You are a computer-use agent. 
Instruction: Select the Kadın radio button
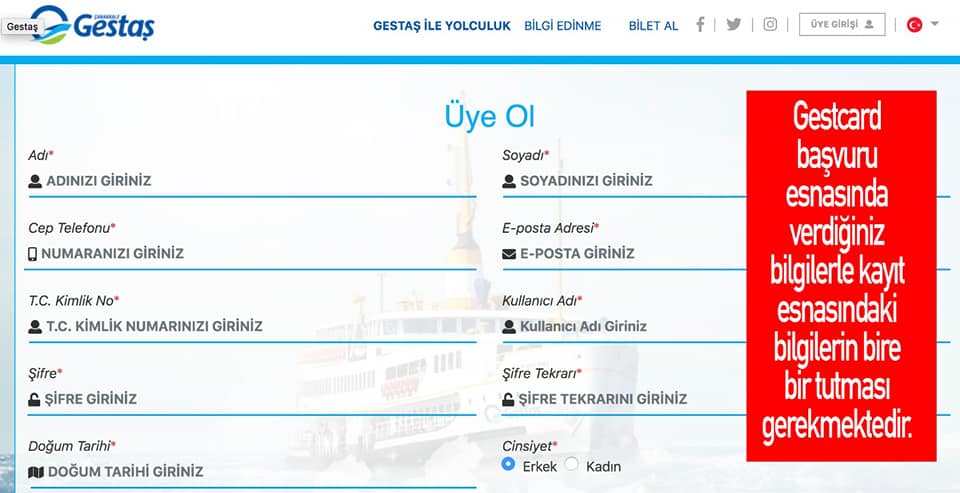[571, 464]
